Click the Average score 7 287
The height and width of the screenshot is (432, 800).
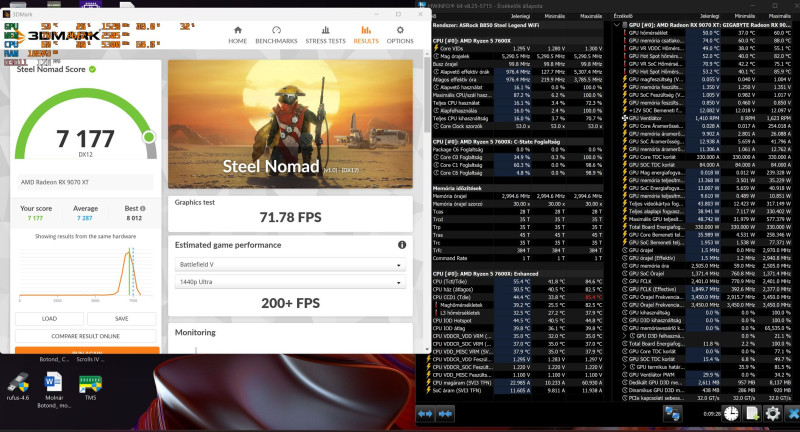tap(84, 218)
